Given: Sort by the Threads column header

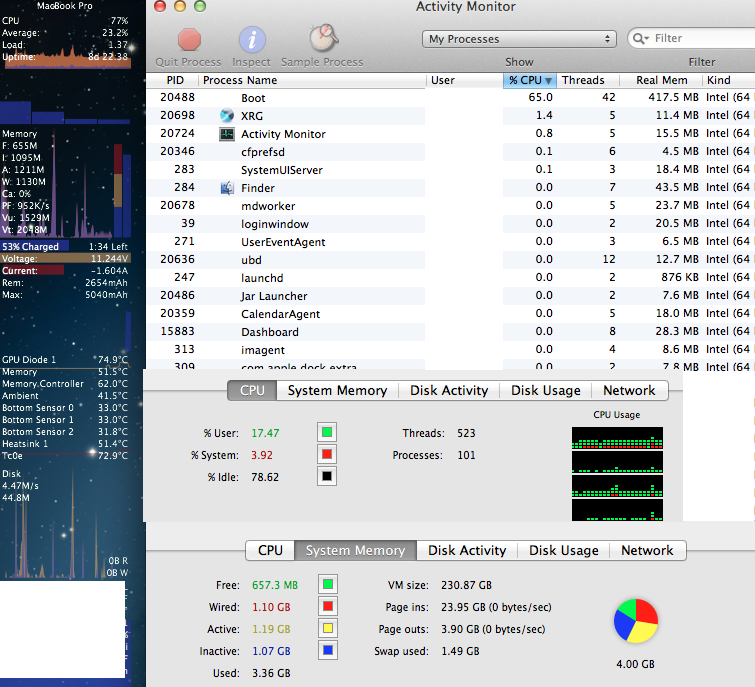Looking at the screenshot, I should [x=588, y=80].
